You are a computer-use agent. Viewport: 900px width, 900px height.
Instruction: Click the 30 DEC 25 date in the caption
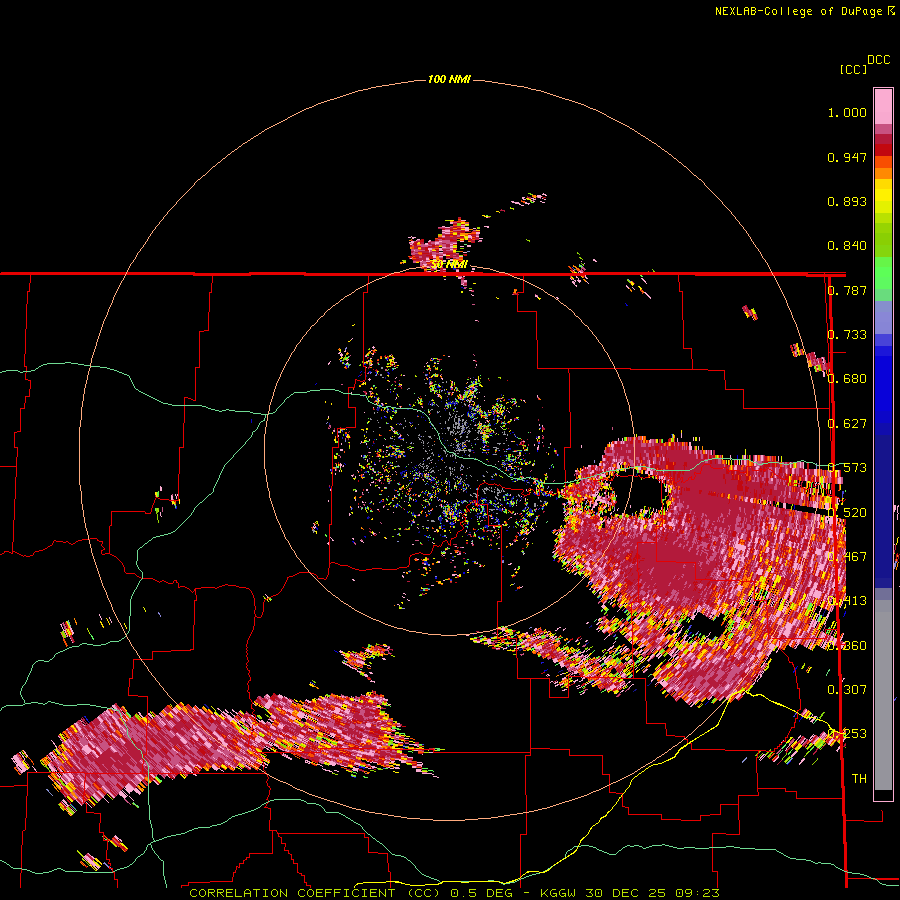click(x=626, y=893)
